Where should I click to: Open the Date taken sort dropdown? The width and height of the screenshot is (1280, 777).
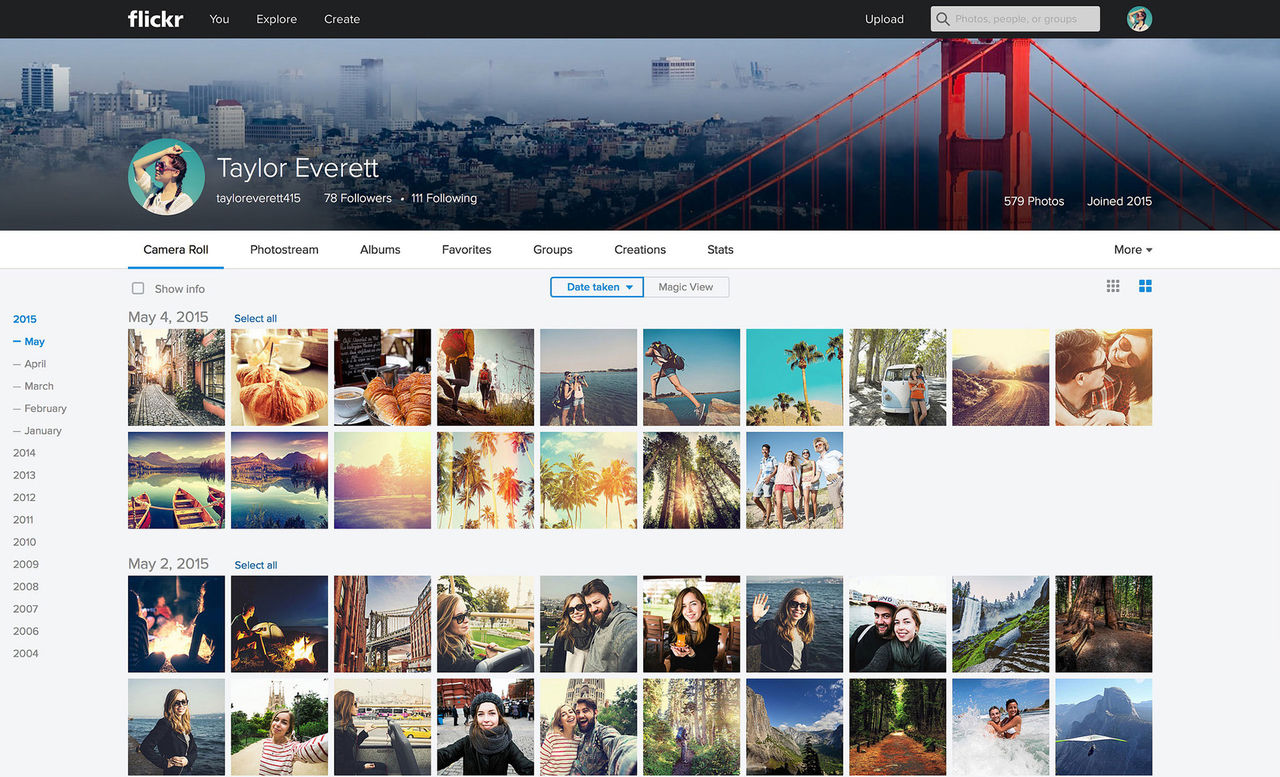[x=596, y=287]
